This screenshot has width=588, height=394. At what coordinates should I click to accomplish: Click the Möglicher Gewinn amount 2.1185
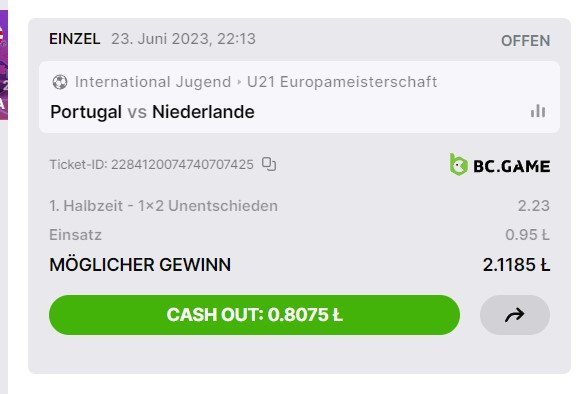[516, 265]
